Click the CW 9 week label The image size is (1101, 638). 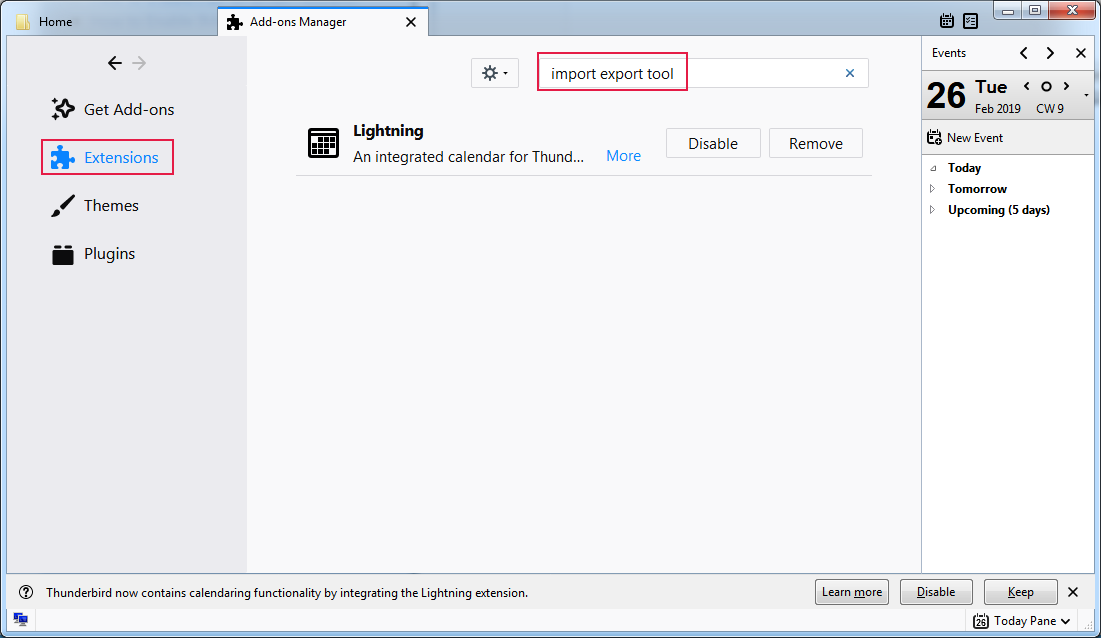[x=1050, y=109]
